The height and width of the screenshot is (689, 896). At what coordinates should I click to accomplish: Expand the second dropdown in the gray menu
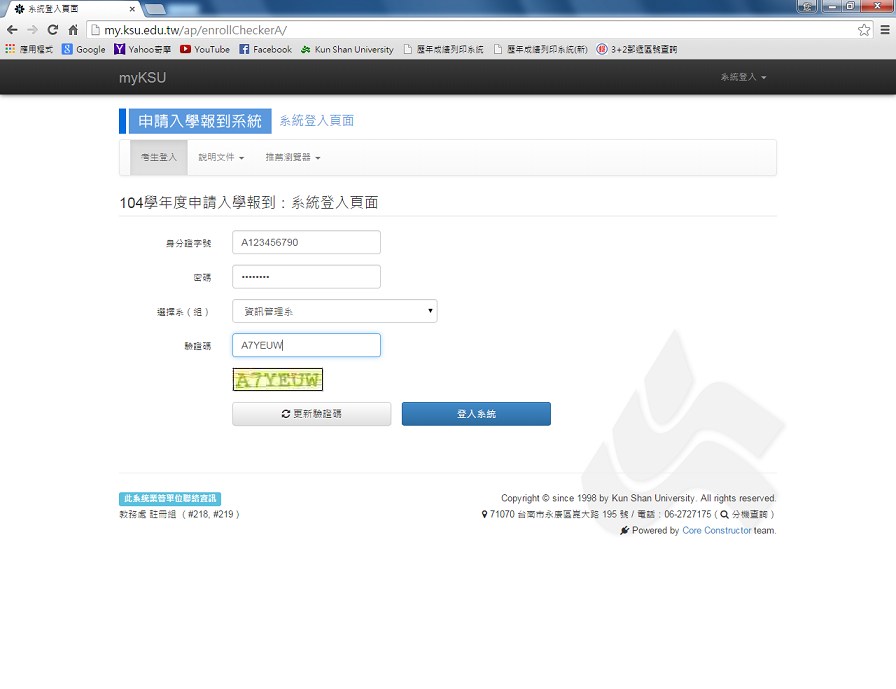[221, 157]
